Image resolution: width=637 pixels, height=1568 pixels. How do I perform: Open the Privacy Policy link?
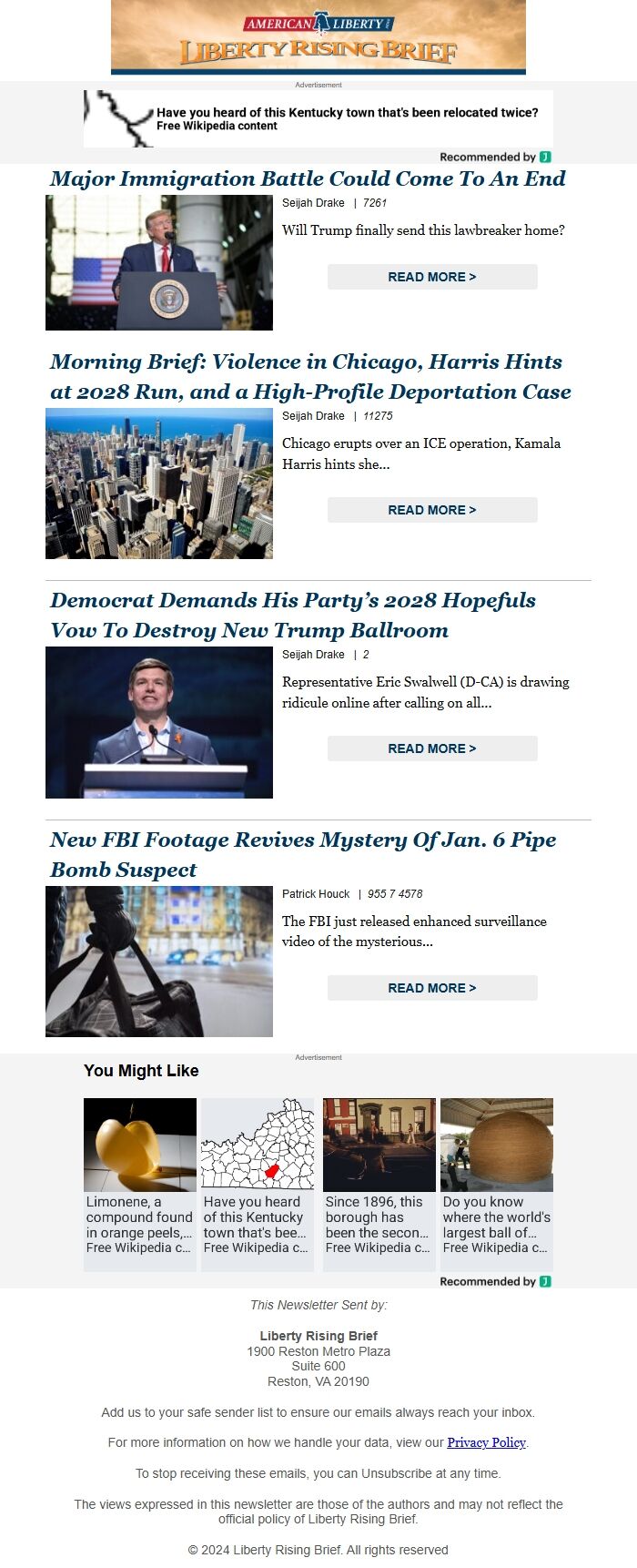(x=486, y=1442)
